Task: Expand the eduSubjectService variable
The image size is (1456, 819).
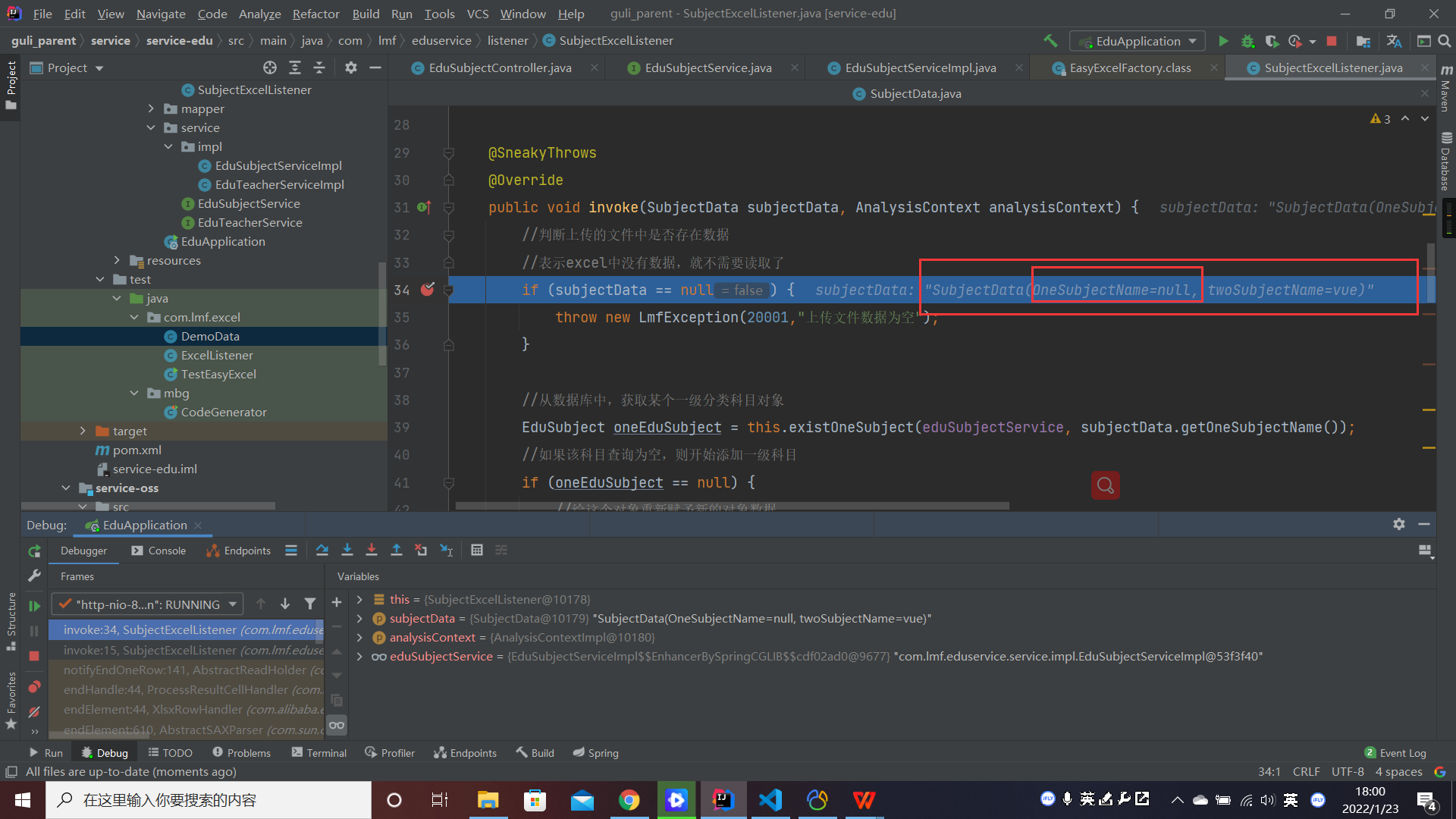Action: tap(360, 657)
